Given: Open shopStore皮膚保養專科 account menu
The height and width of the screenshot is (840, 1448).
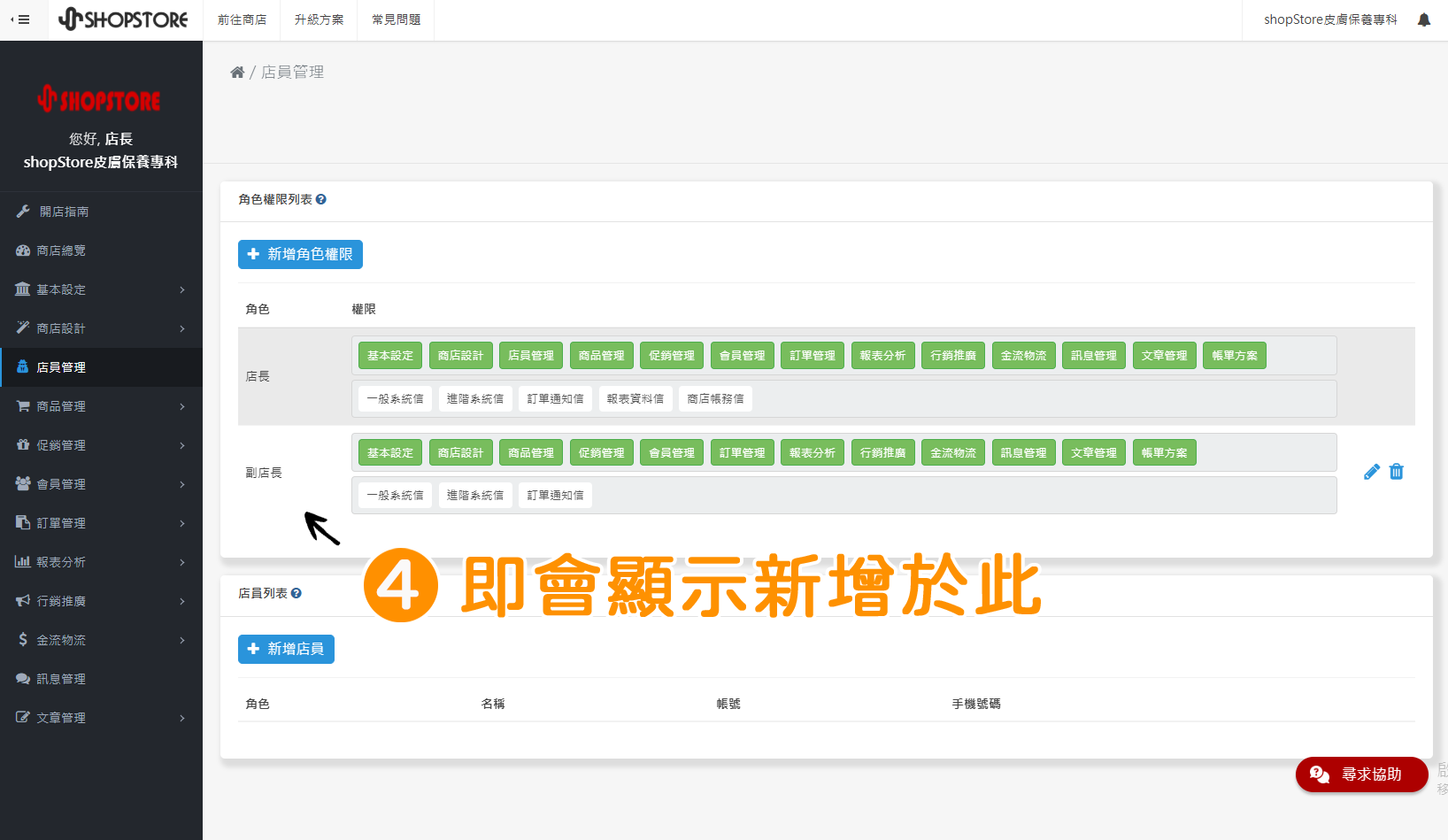Looking at the screenshot, I should coord(1330,19).
